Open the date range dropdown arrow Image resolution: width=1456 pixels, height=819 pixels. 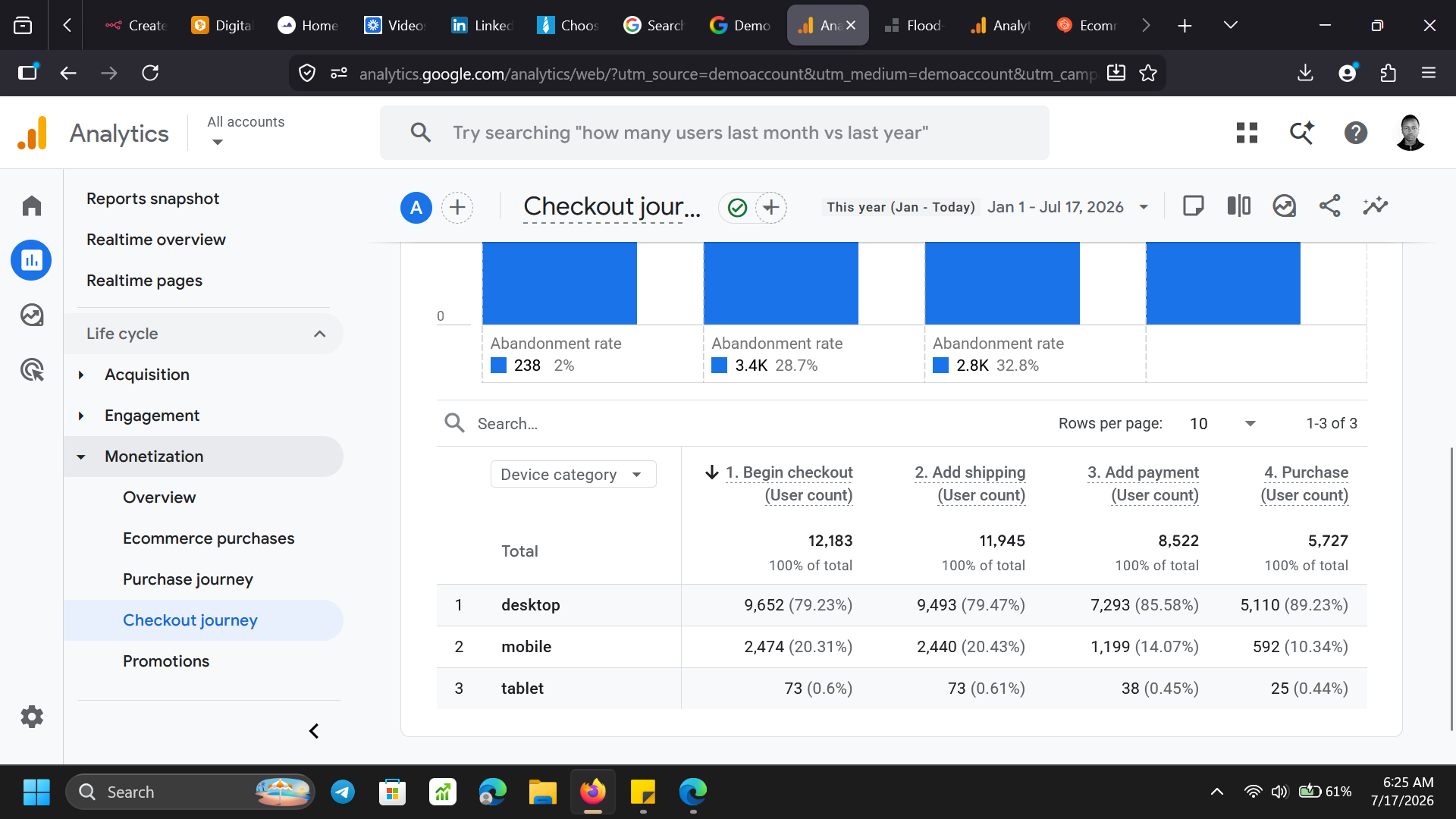tap(1144, 207)
